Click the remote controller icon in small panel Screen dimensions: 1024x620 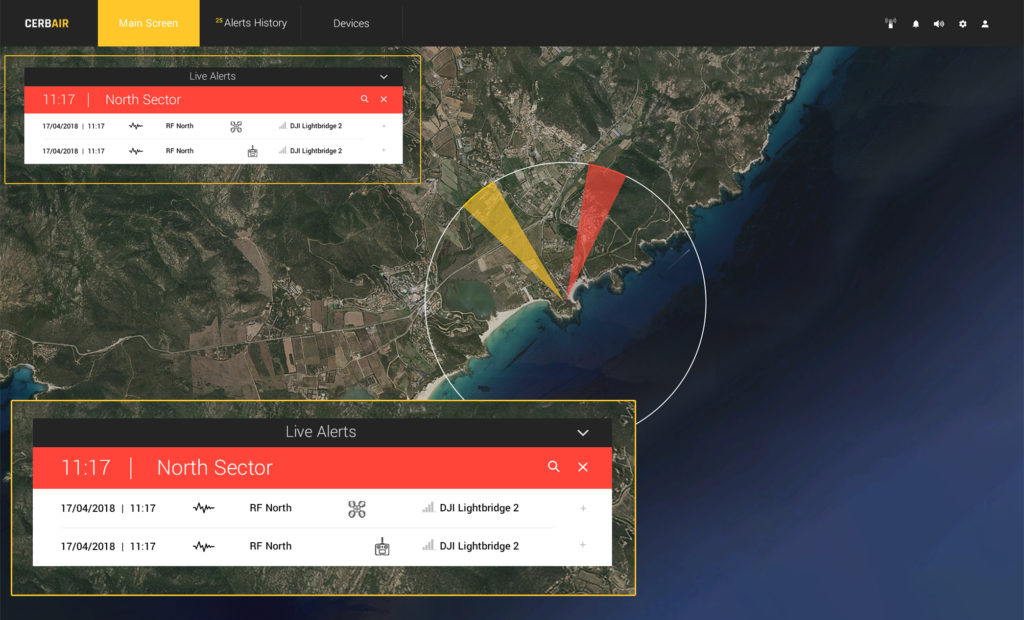(x=253, y=152)
